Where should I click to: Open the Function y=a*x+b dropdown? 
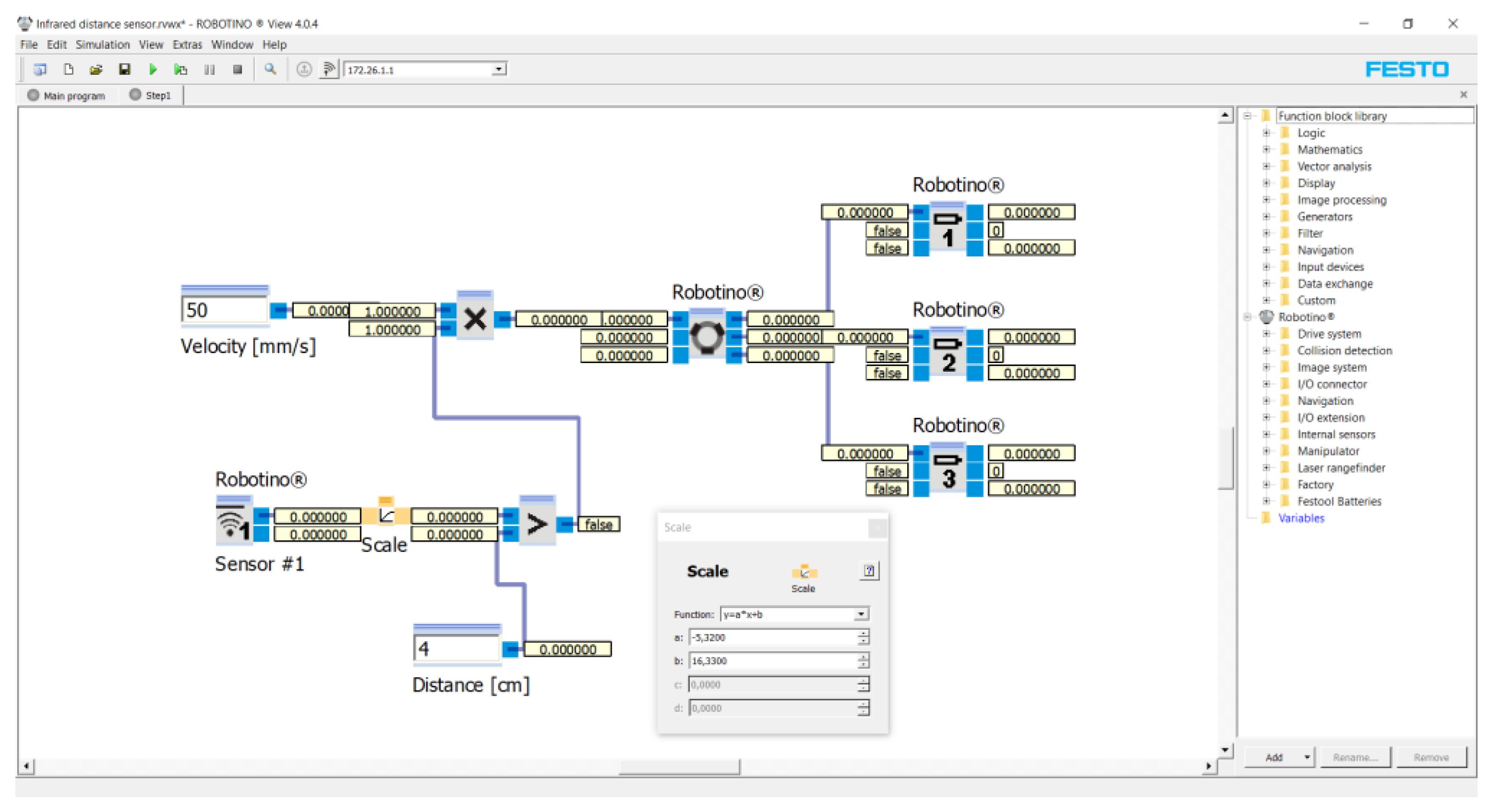pyautogui.click(x=861, y=614)
